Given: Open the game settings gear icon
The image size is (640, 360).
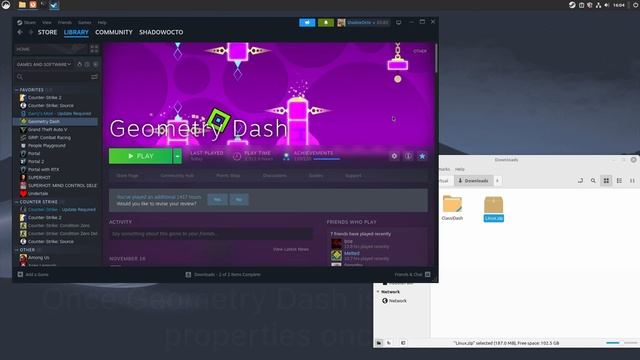Looking at the screenshot, I should pos(394,156).
